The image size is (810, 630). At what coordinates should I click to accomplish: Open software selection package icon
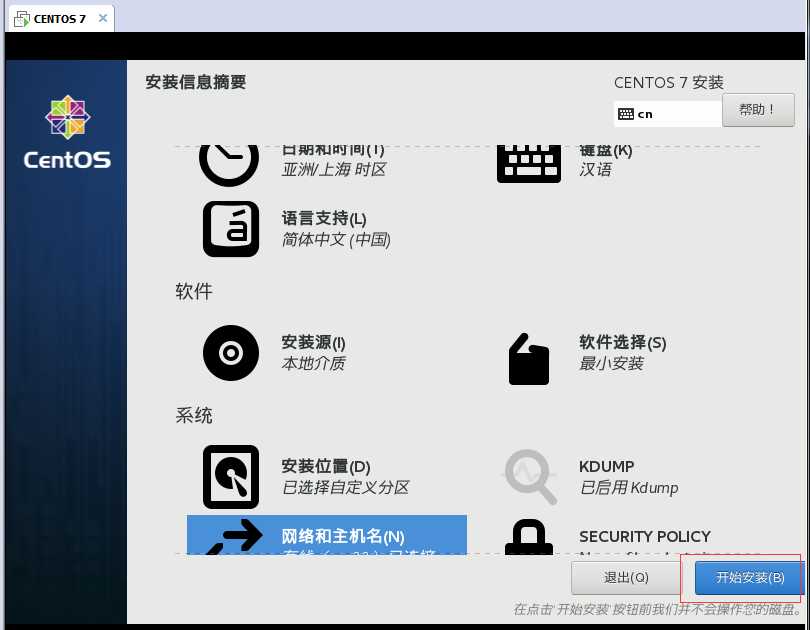tap(529, 359)
